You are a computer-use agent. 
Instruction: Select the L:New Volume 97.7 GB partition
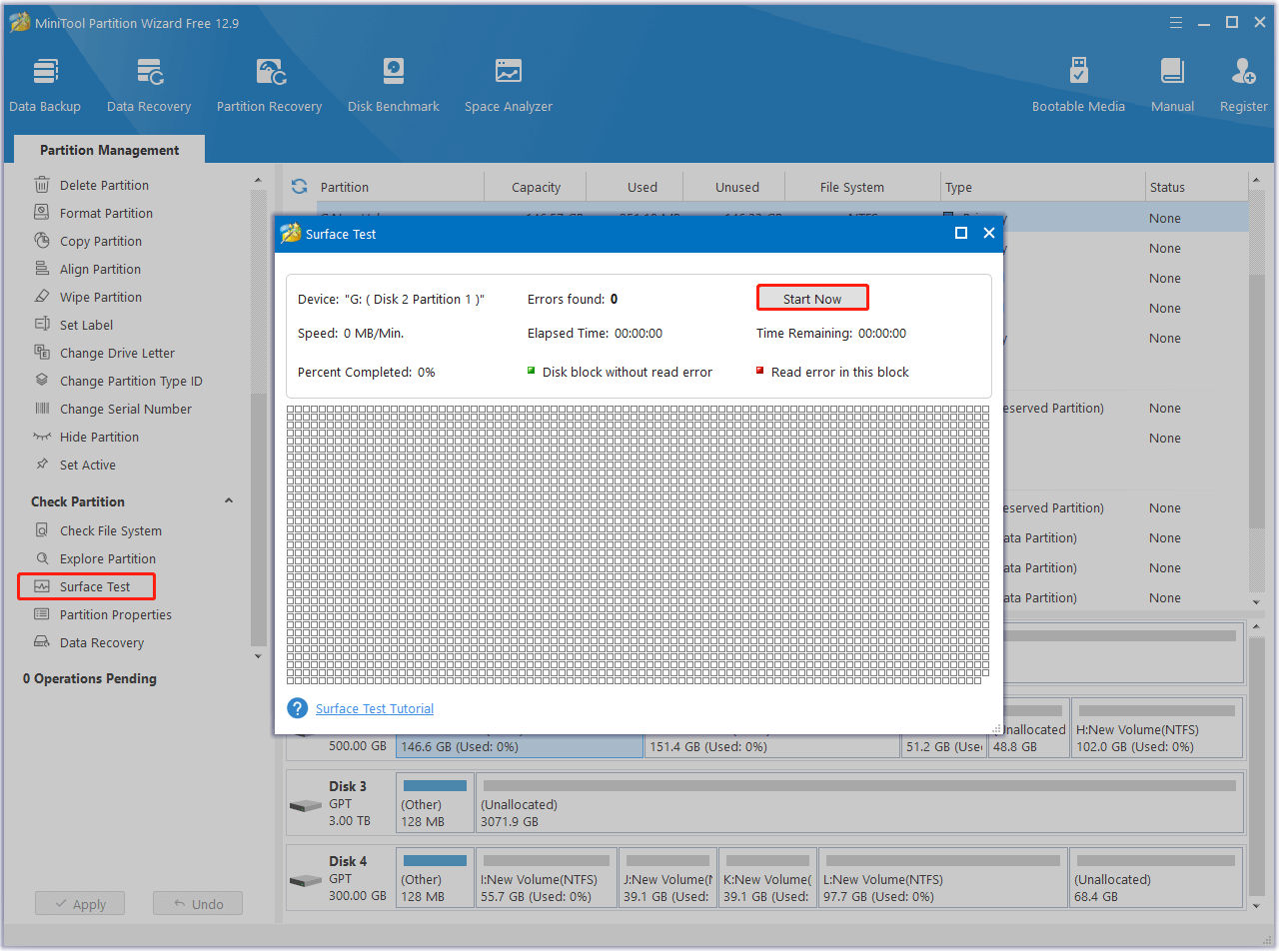coord(943,877)
